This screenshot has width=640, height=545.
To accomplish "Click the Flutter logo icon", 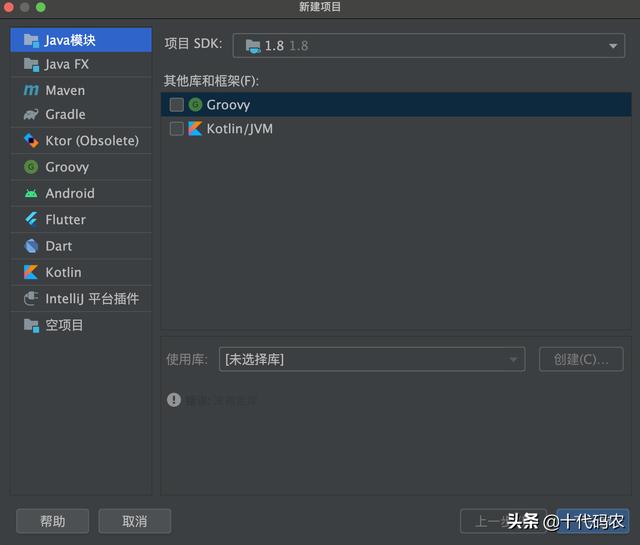I will tap(31, 219).
